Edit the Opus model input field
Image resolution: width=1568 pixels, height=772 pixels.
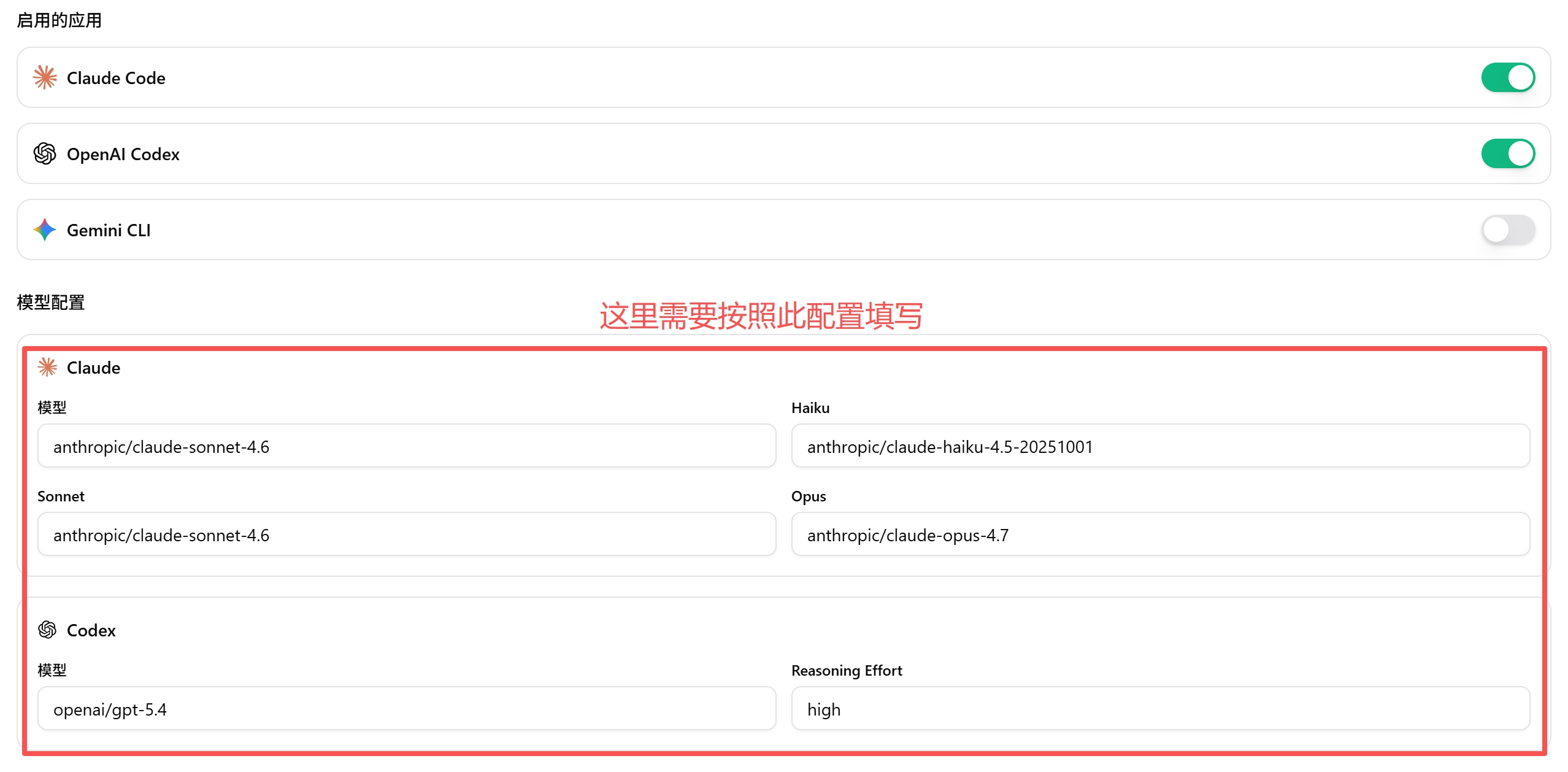[x=1160, y=535]
